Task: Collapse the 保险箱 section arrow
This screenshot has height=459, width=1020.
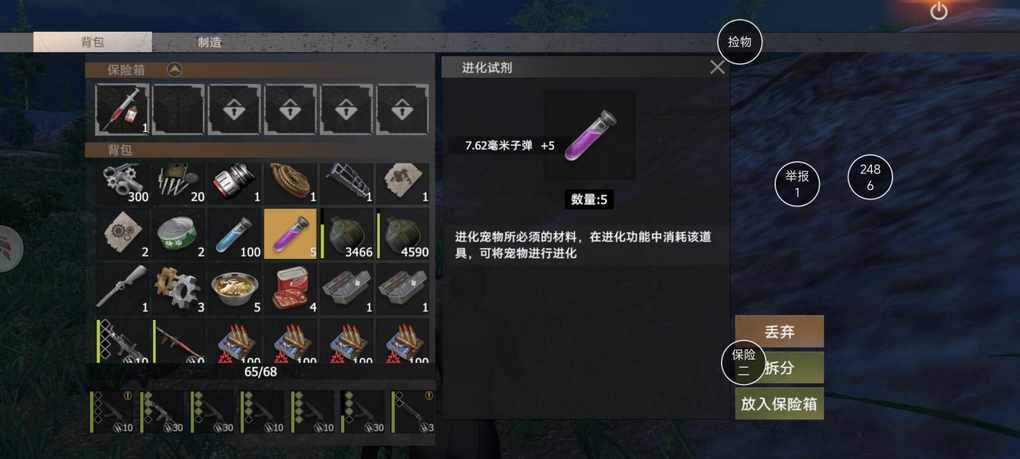Action: pyautogui.click(x=174, y=70)
